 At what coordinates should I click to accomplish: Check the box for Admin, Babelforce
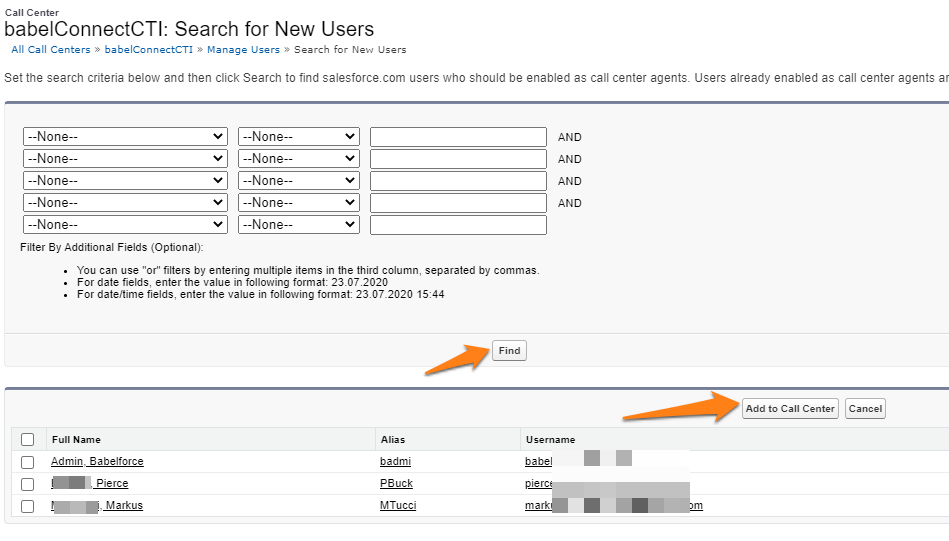(28, 462)
